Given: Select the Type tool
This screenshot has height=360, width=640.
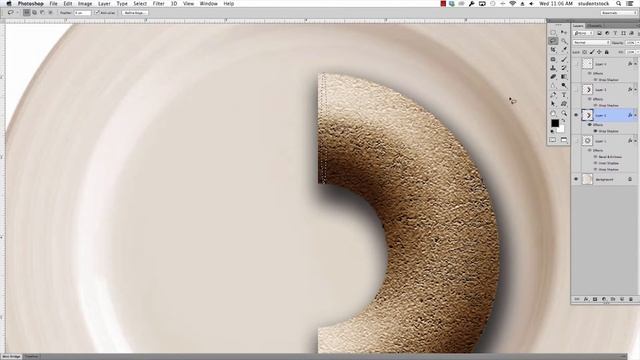Looking at the screenshot, I should (564, 95).
